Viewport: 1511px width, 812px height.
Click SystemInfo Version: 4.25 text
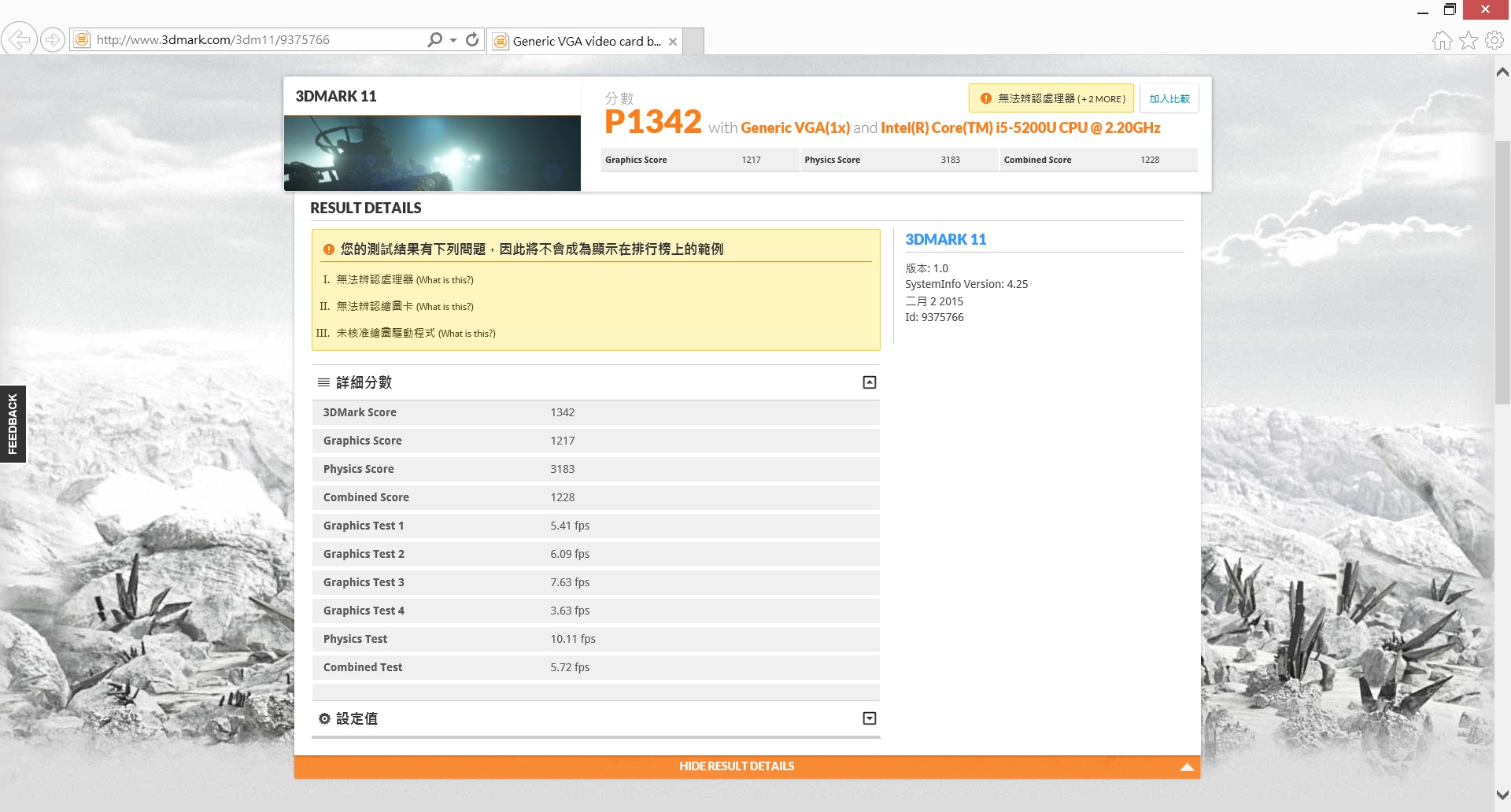(966, 284)
